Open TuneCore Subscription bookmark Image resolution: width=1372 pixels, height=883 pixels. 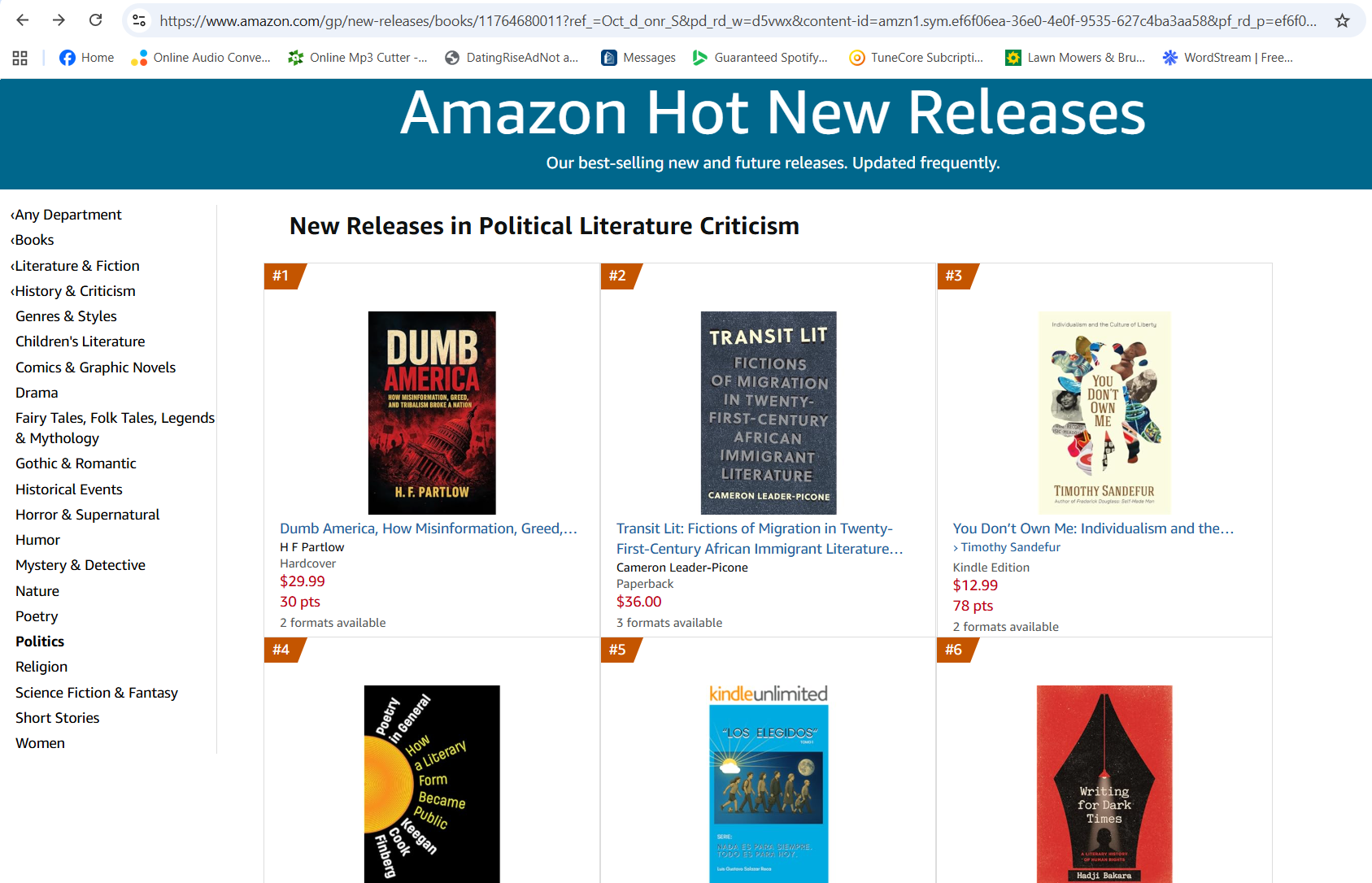click(x=916, y=58)
